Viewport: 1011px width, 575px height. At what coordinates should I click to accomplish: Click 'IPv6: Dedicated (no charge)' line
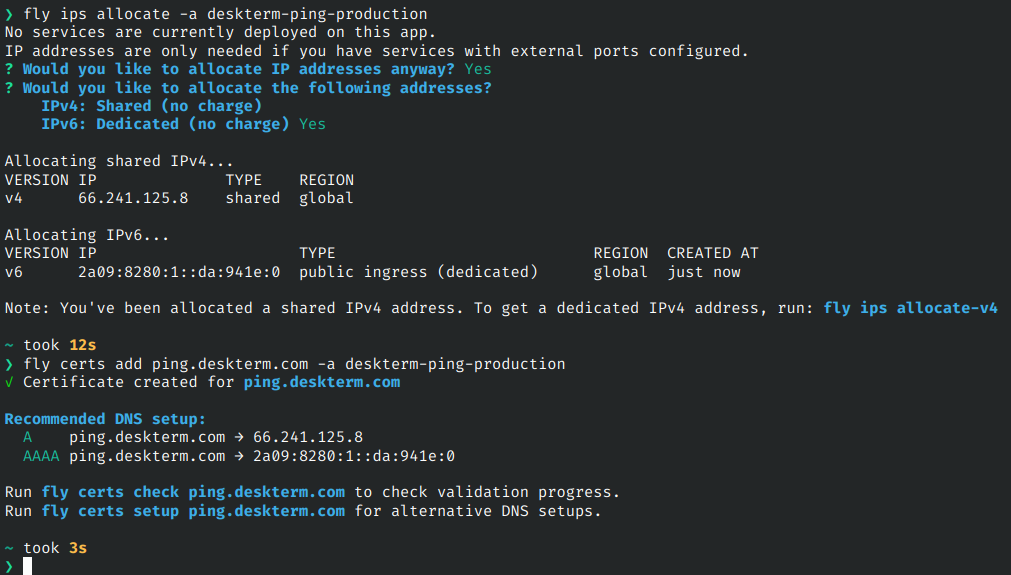[165, 124]
